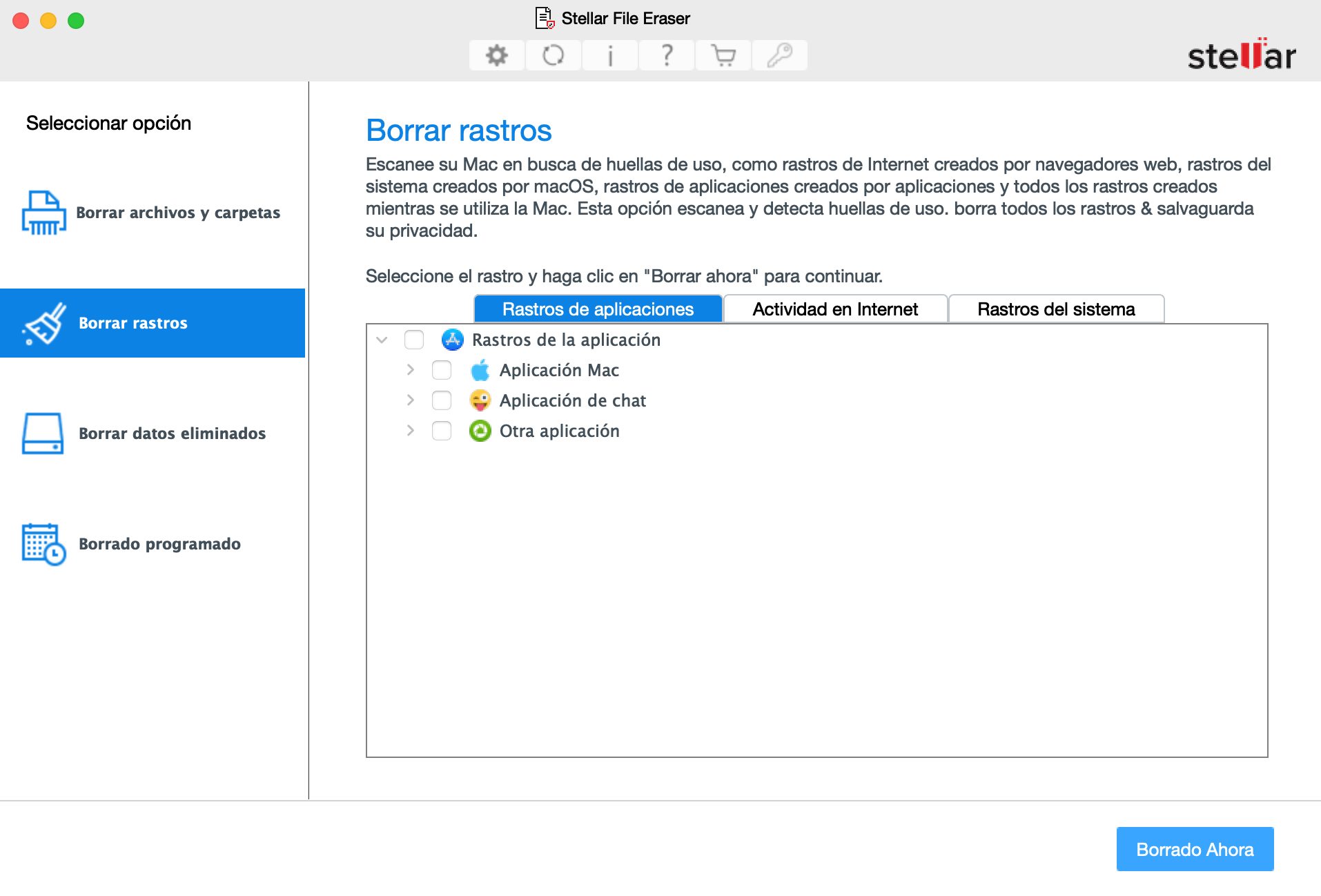
Task: Click the brush icon for Borrar rastros
Action: pos(44,323)
